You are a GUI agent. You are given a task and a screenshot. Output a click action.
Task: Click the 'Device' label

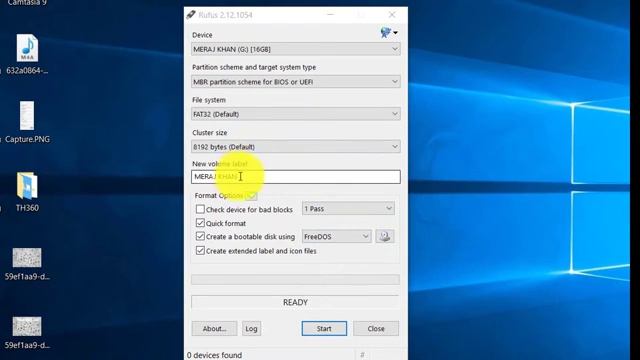point(202,35)
